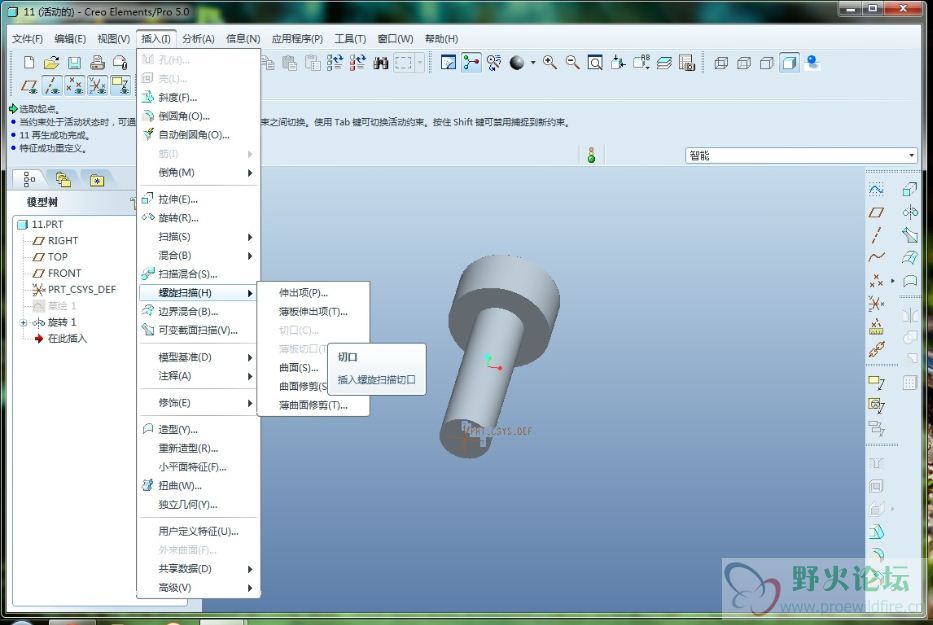This screenshot has height=625, width=933.
Task: Expand the 模型基准(D) submenu
Action: (x=199, y=357)
